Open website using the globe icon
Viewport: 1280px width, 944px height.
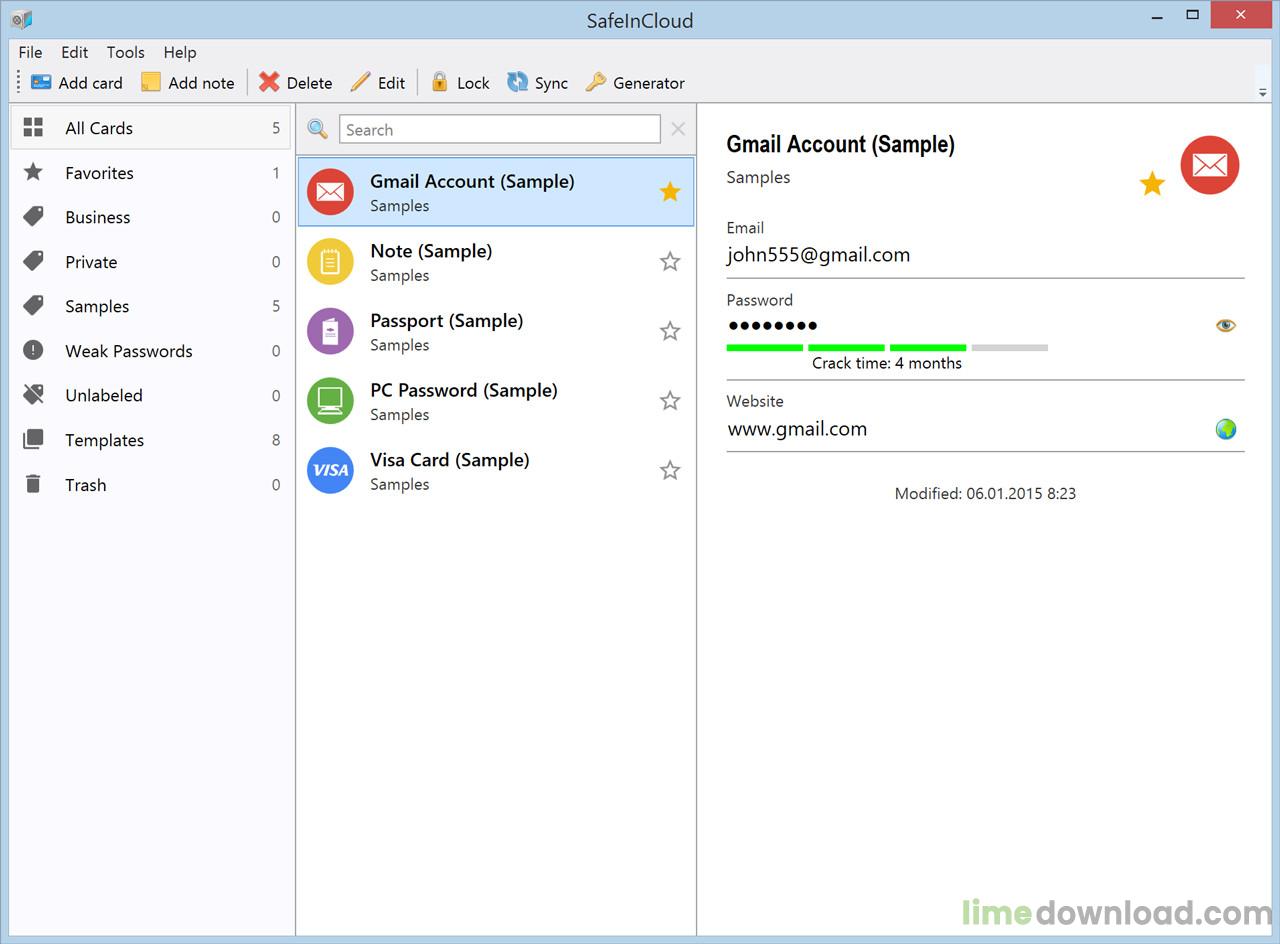click(x=1225, y=429)
